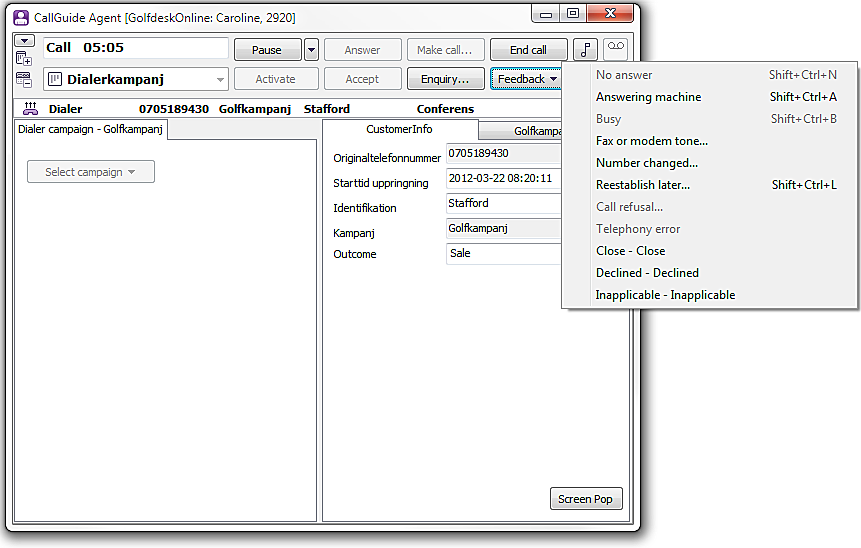Expand the Select campaign dropdown
861x548 pixels.
coord(90,172)
